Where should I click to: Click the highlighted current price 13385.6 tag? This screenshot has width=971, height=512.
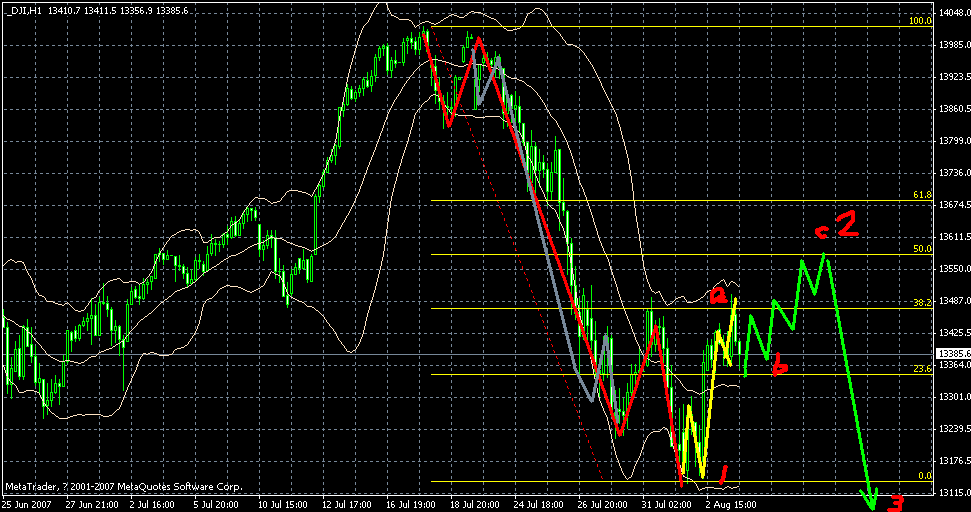tap(954, 354)
